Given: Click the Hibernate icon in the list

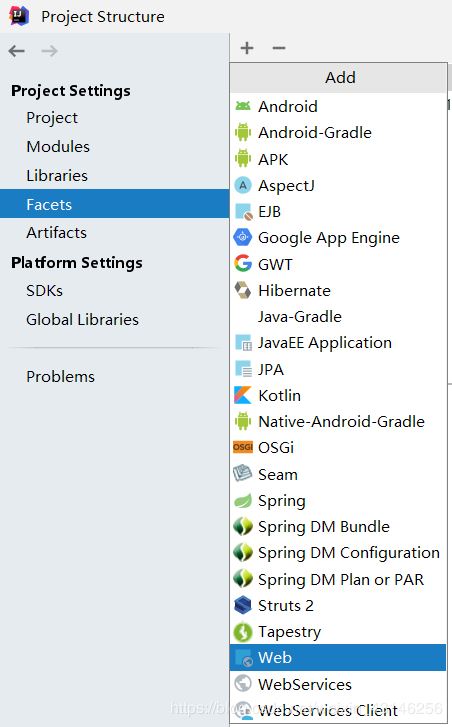Looking at the screenshot, I should 243,291.
